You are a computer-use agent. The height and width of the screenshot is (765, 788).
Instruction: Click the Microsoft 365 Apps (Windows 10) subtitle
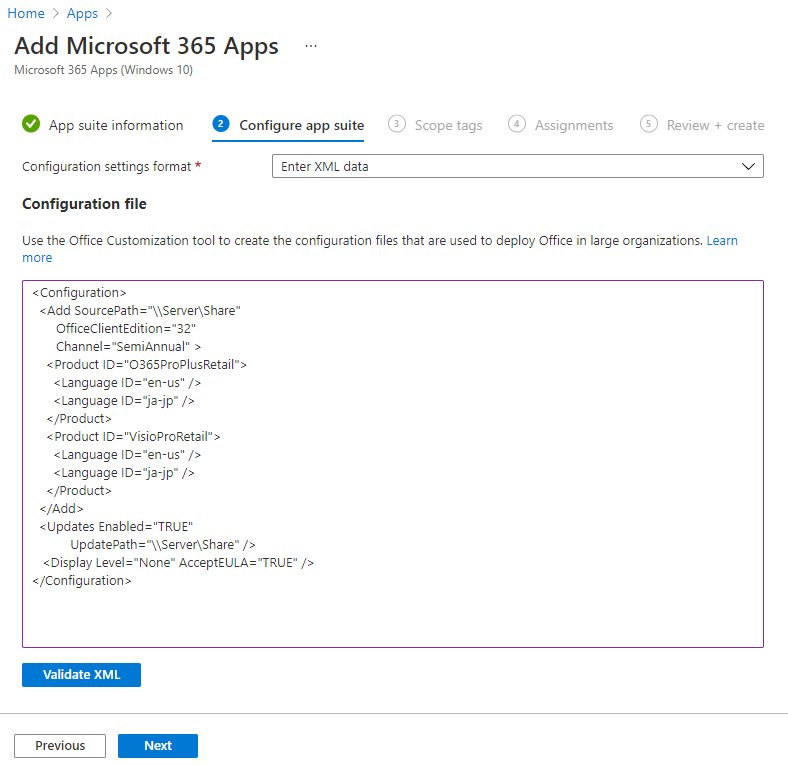104,70
